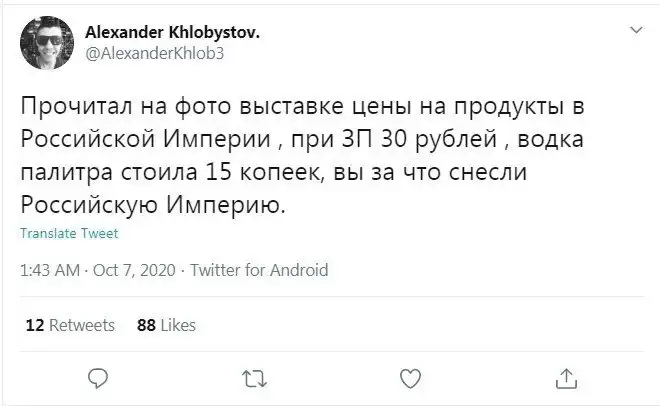Click the number 12 in retweet count
The image size is (660, 406).
tap(33, 325)
